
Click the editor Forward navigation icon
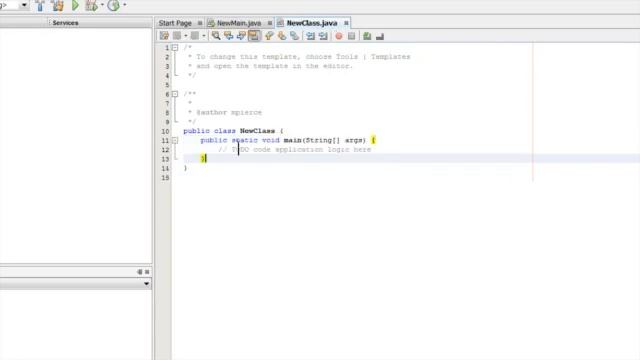[x=195, y=36]
